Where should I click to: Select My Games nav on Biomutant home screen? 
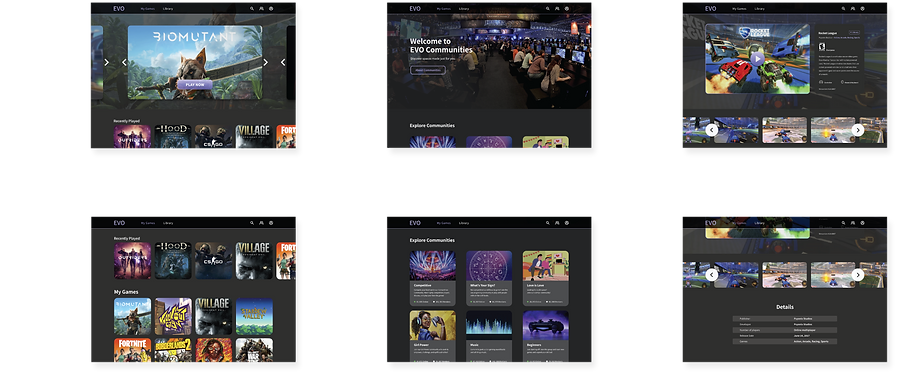tap(148, 9)
